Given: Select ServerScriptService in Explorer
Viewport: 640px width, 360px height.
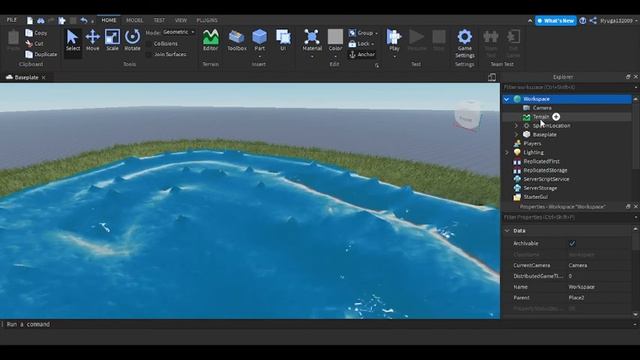Looking at the screenshot, I should click(x=546, y=179).
